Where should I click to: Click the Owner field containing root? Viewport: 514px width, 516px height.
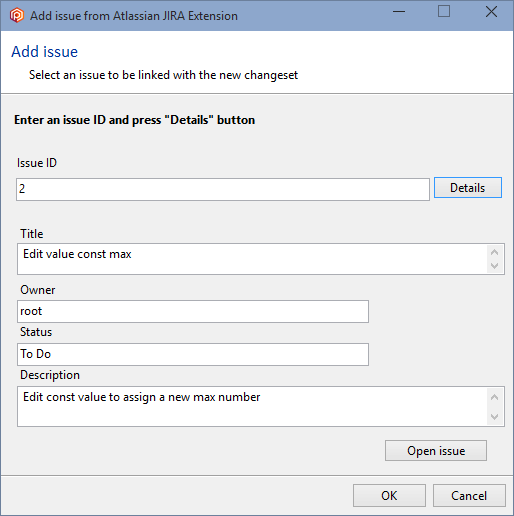(x=193, y=311)
